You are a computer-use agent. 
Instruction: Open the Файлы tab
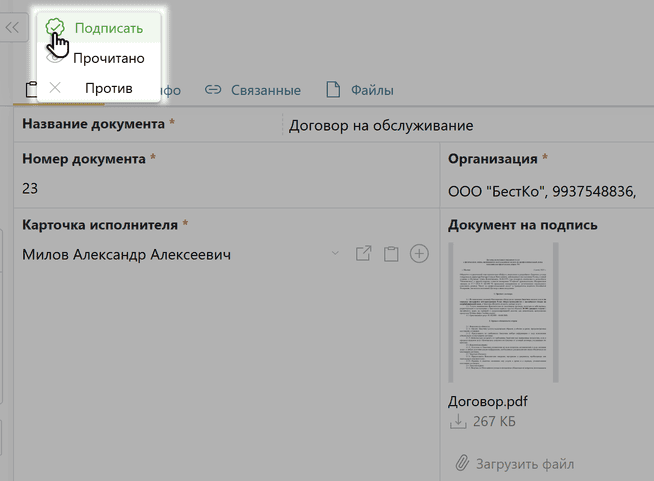[x=371, y=90]
